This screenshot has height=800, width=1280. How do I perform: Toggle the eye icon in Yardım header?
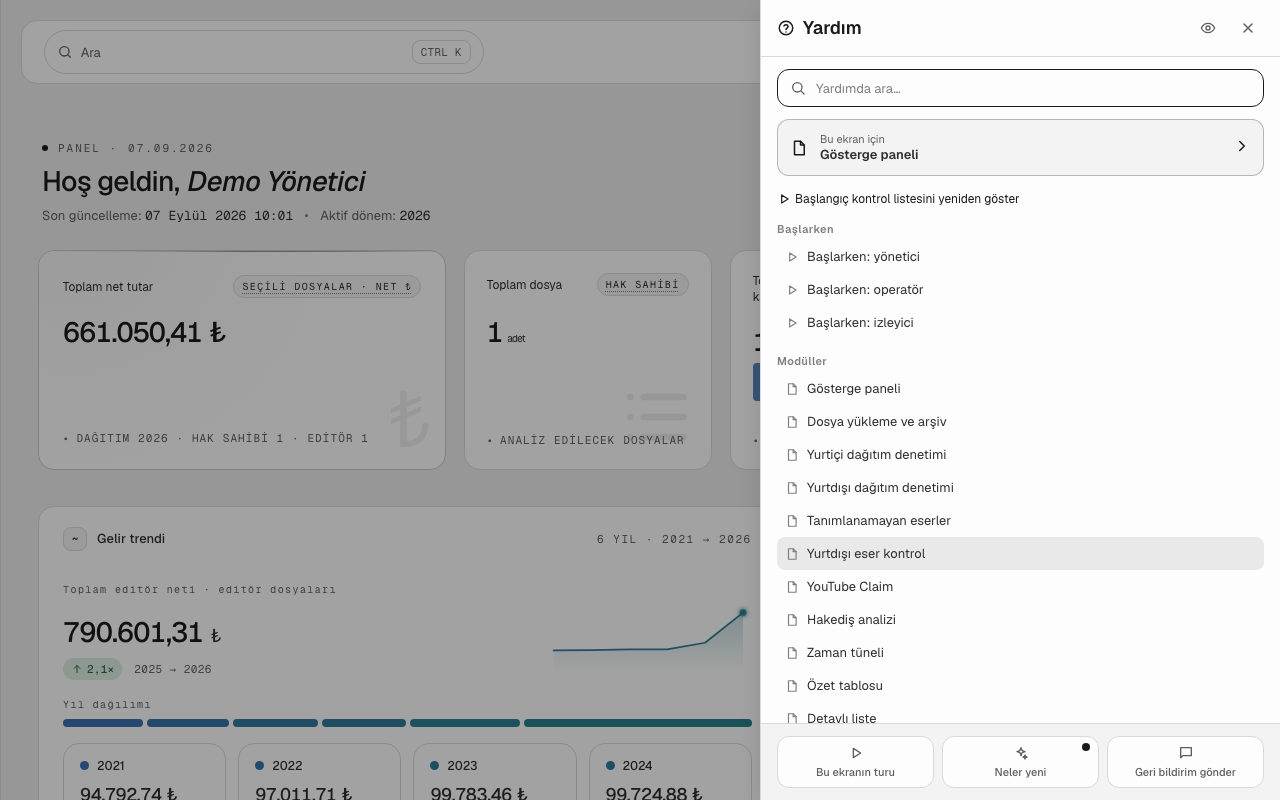point(1208,28)
